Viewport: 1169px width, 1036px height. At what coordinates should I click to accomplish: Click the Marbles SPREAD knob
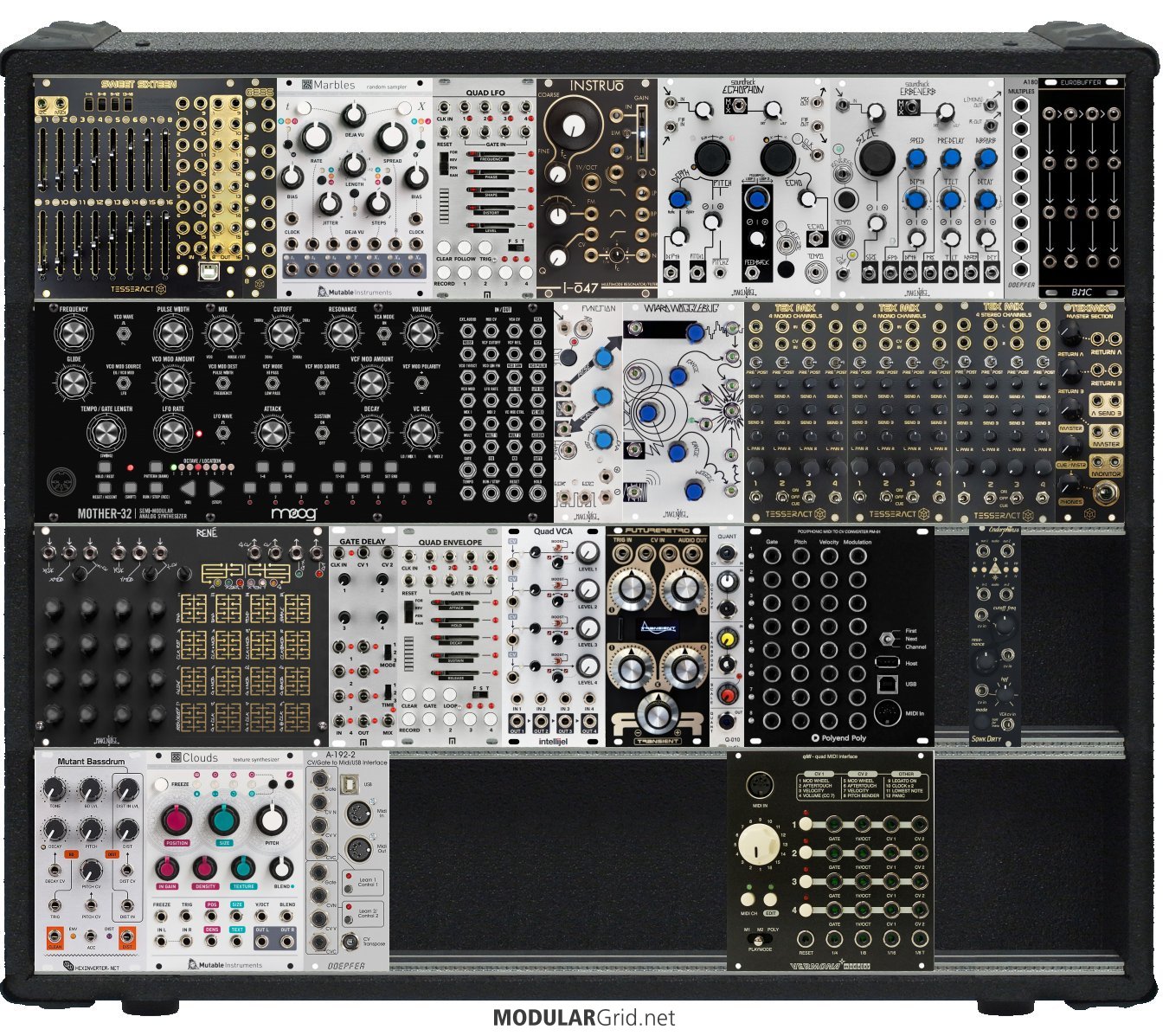tap(392, 137)
